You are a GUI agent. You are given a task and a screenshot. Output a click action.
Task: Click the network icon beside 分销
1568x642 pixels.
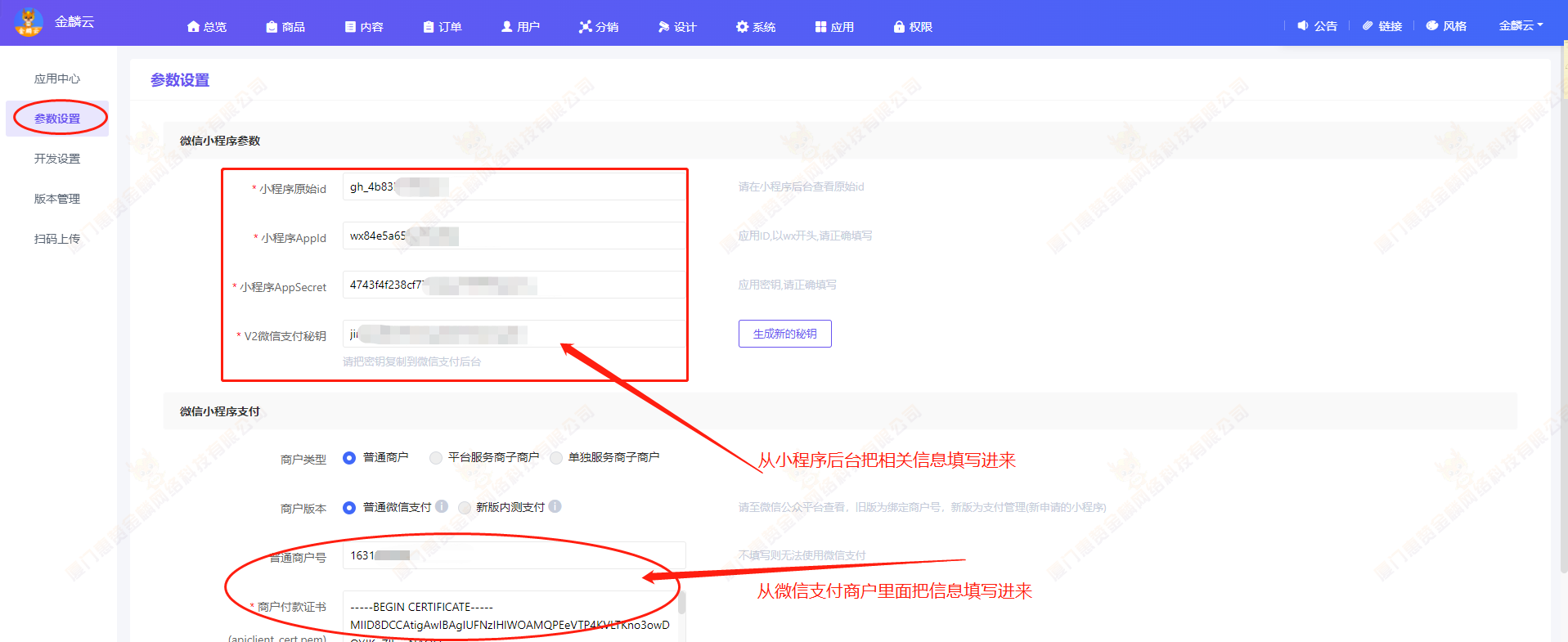coord(586,27)
